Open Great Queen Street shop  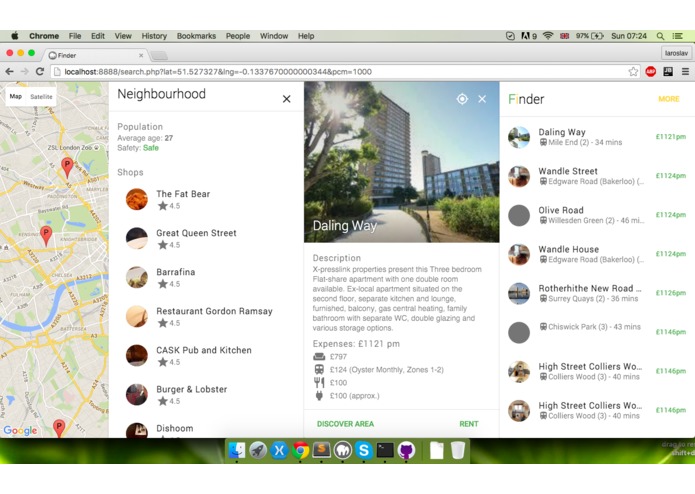coord(206,238)
